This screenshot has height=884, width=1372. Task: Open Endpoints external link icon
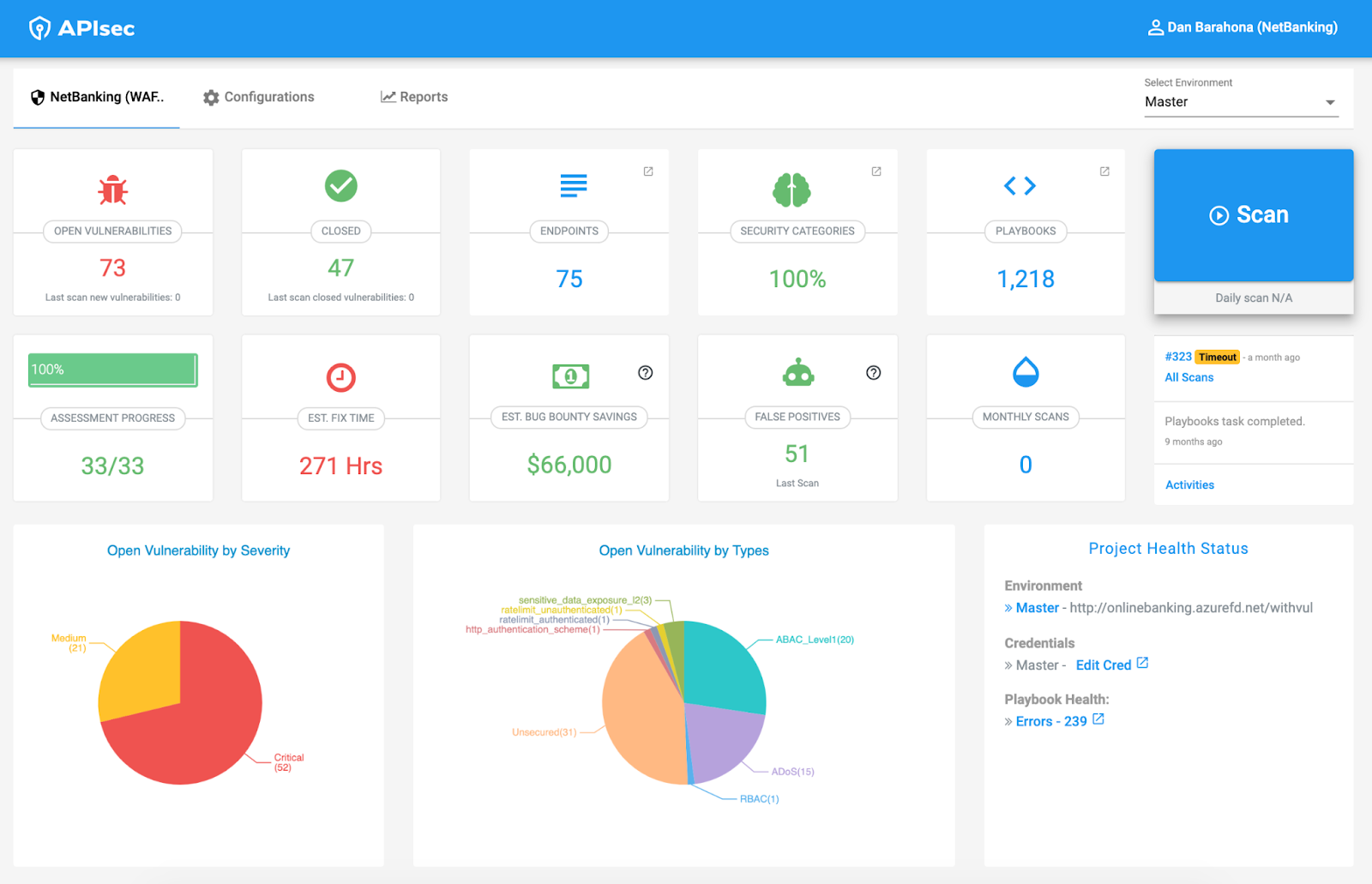[x=648, y=171]
